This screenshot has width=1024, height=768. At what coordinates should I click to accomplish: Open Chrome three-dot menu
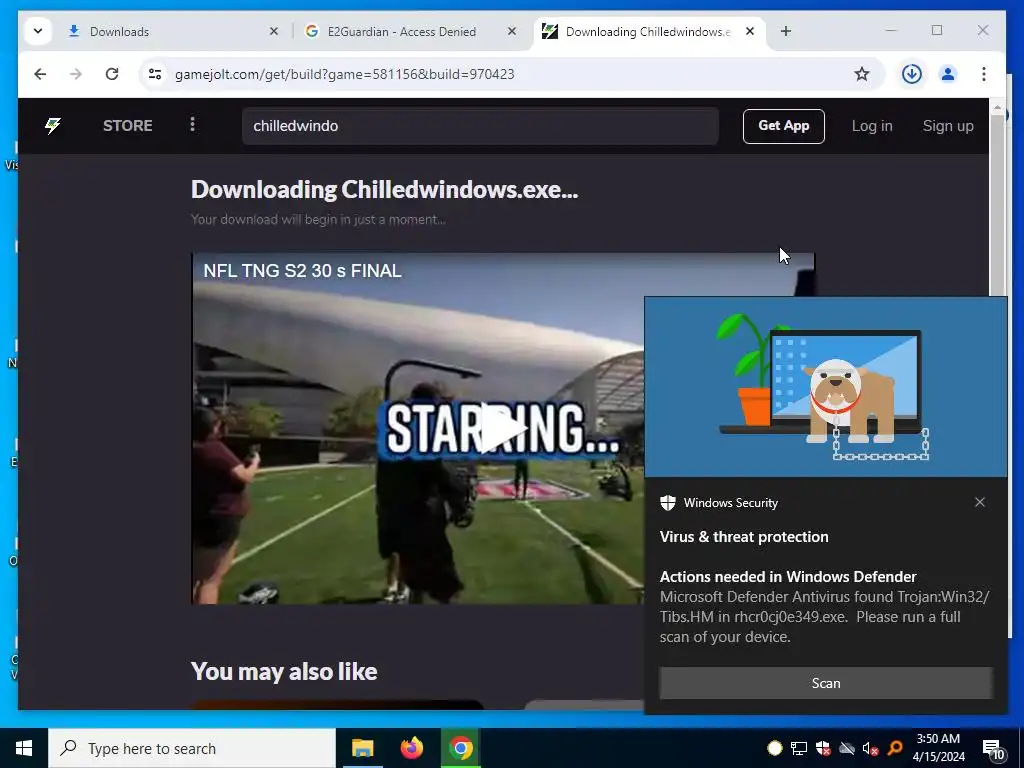[x=984, y=74]
